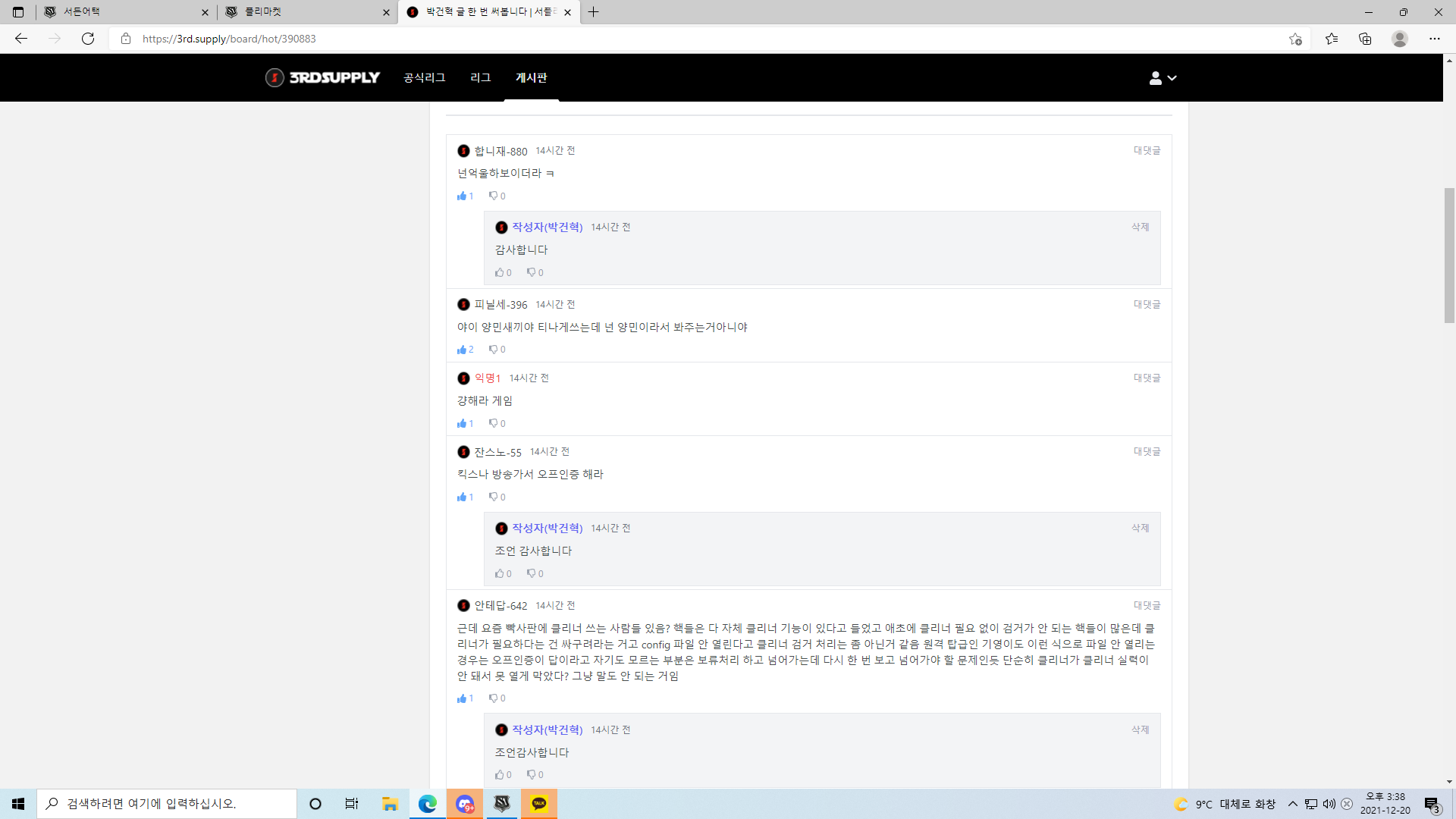The width and height of the screenshot is (1456, 819).
Task: Open the user account dropdown
Action: pyautogui.click(x=1162, y=78)
